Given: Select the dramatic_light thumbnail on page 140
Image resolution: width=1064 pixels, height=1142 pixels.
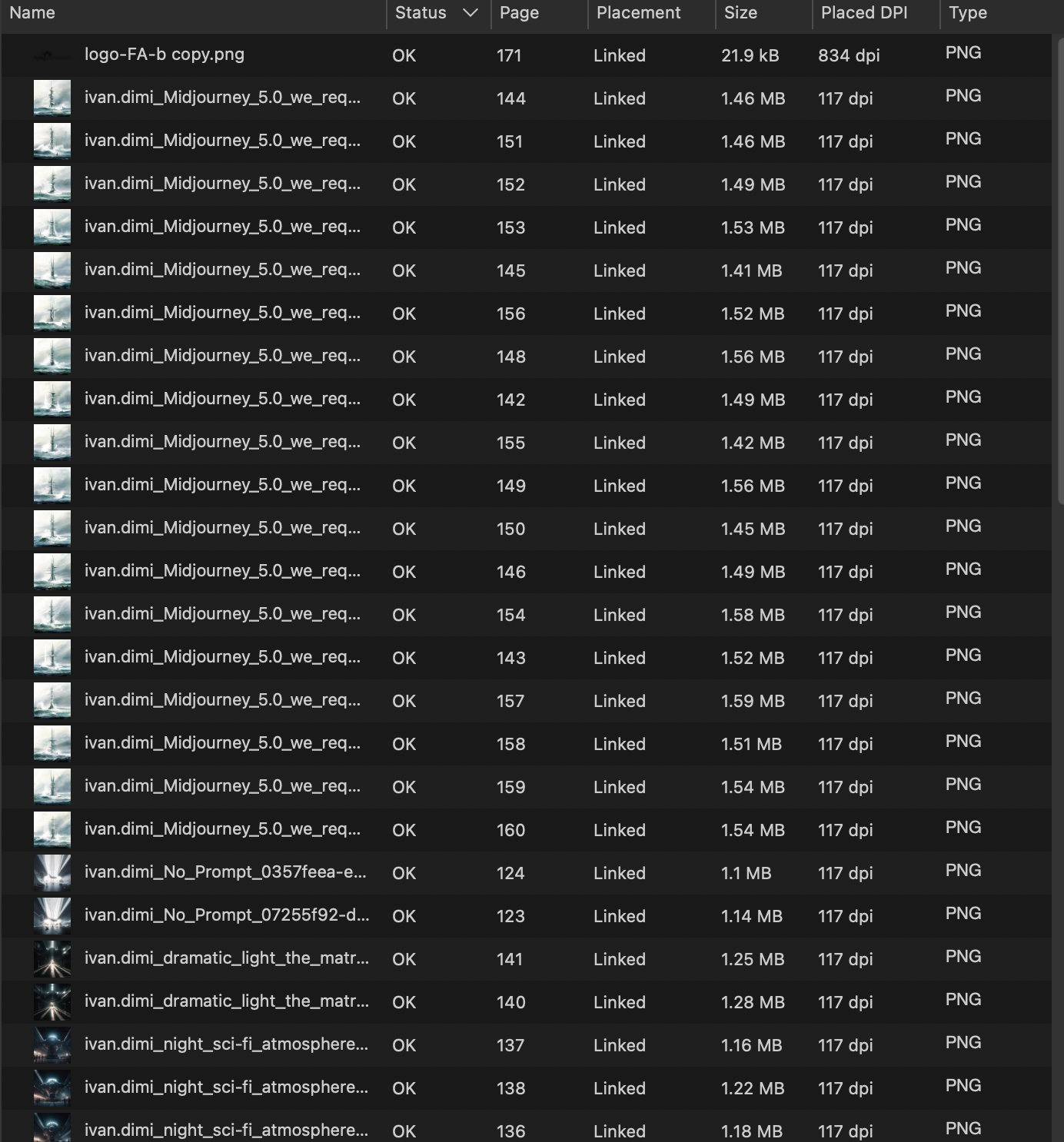Looking at the screenshot, I should pos(52,1002).
